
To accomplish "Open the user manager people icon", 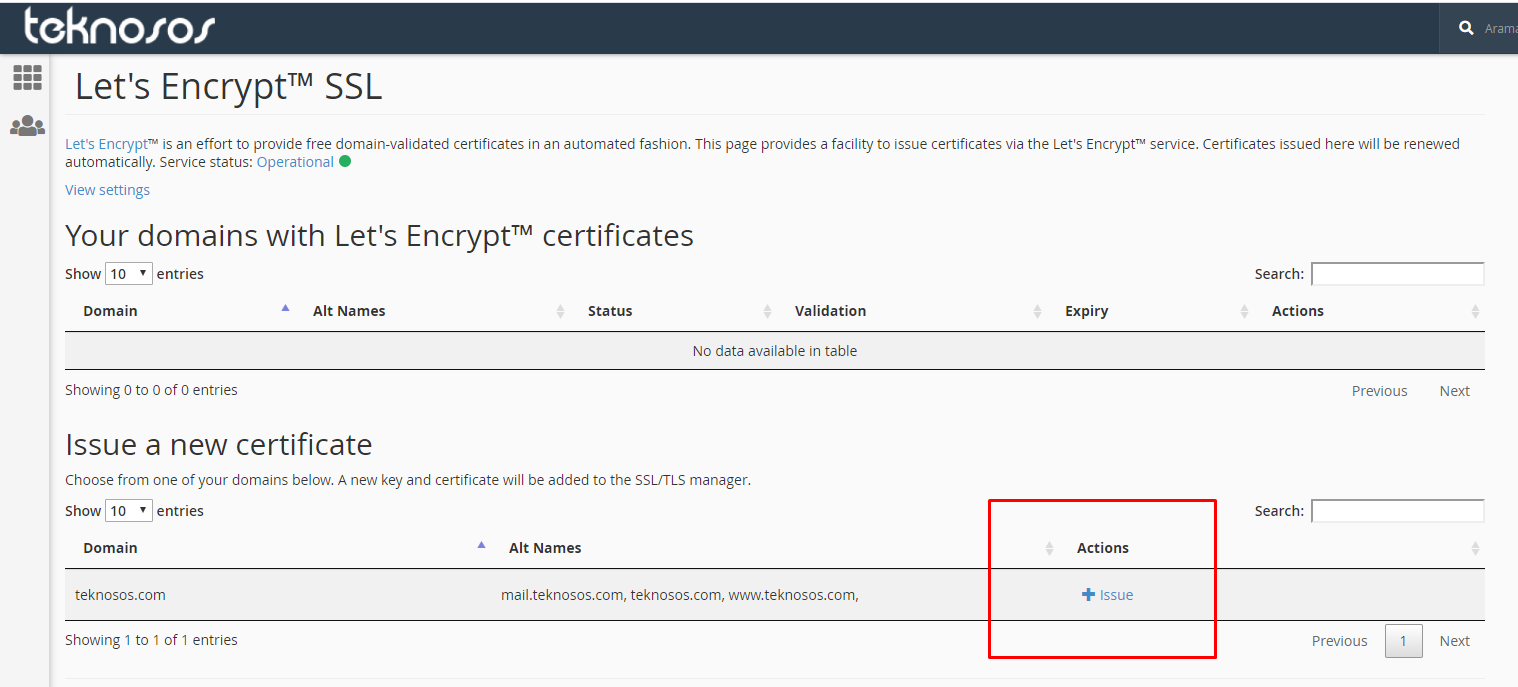I will coord(27,126).
